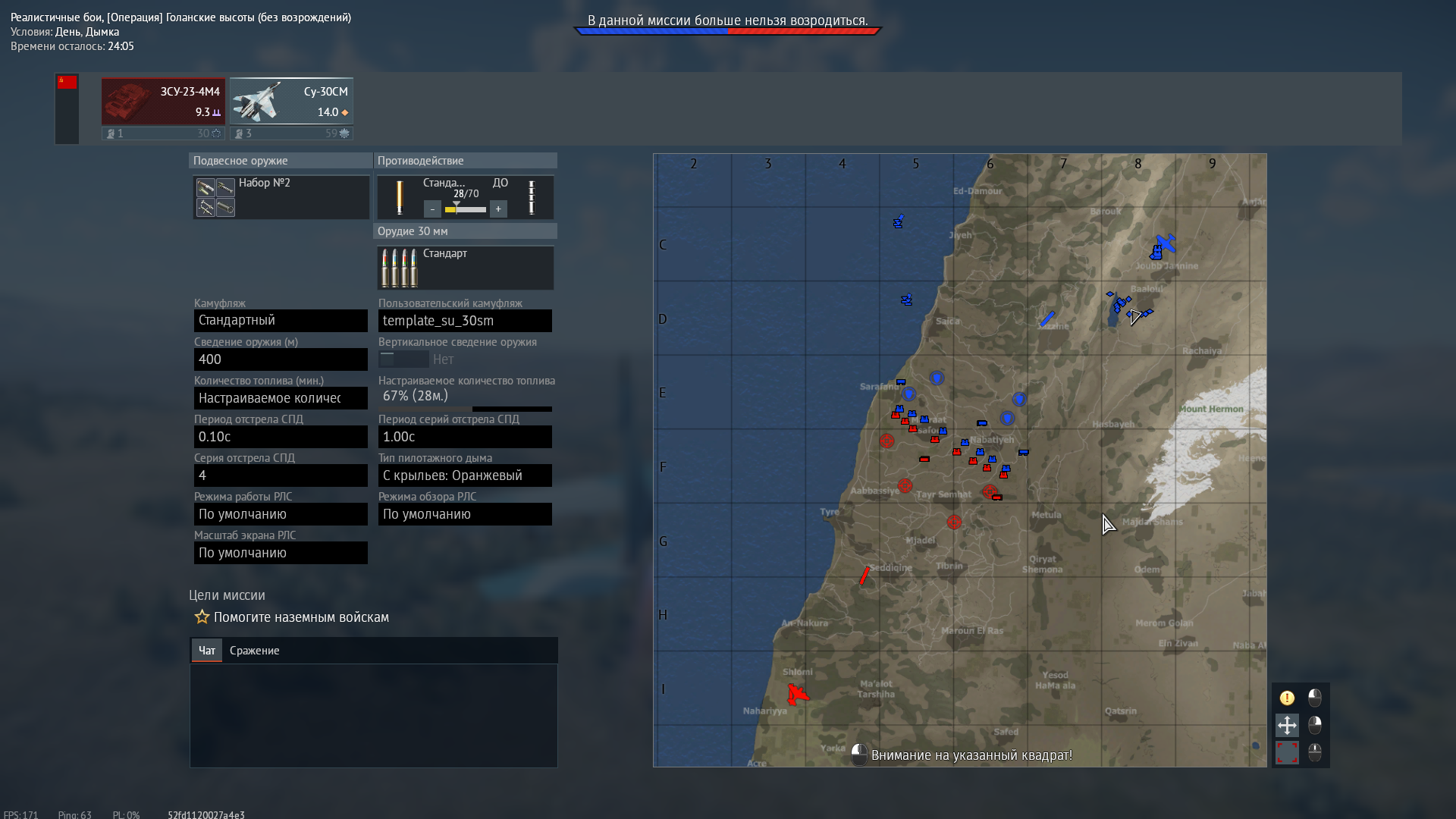Switch to the Чат tab

click(206, 651)
